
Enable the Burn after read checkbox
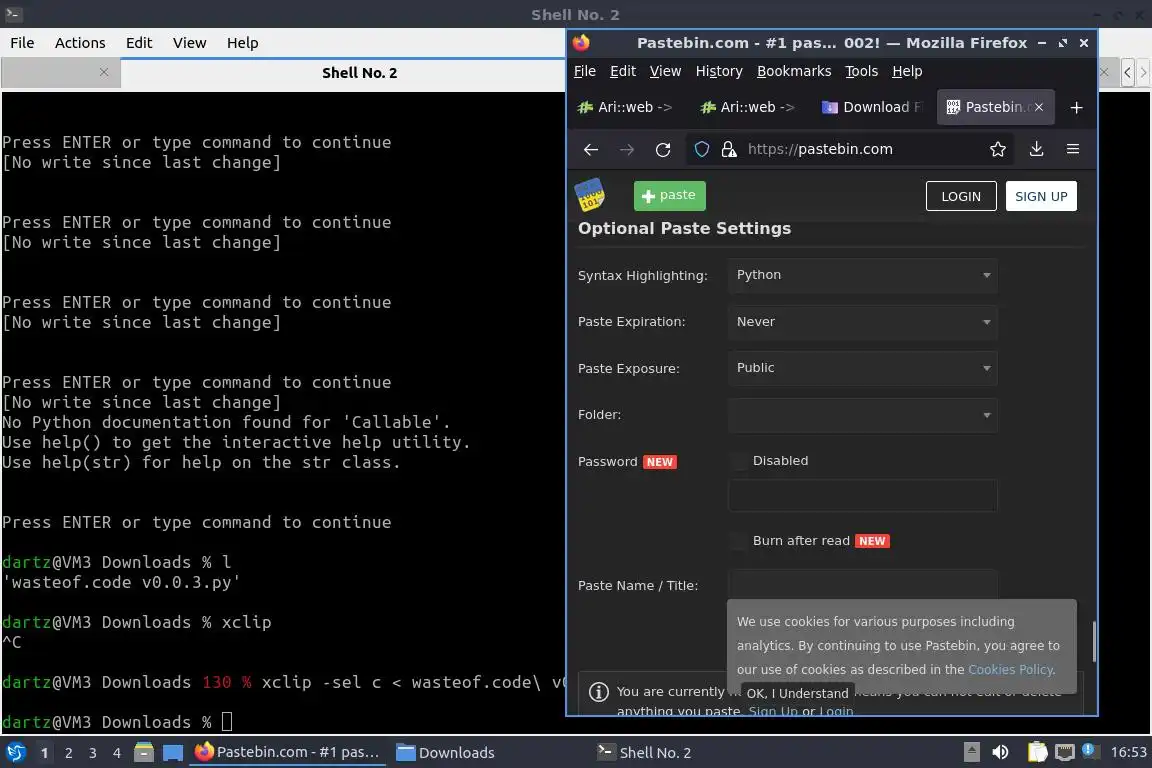739,541
